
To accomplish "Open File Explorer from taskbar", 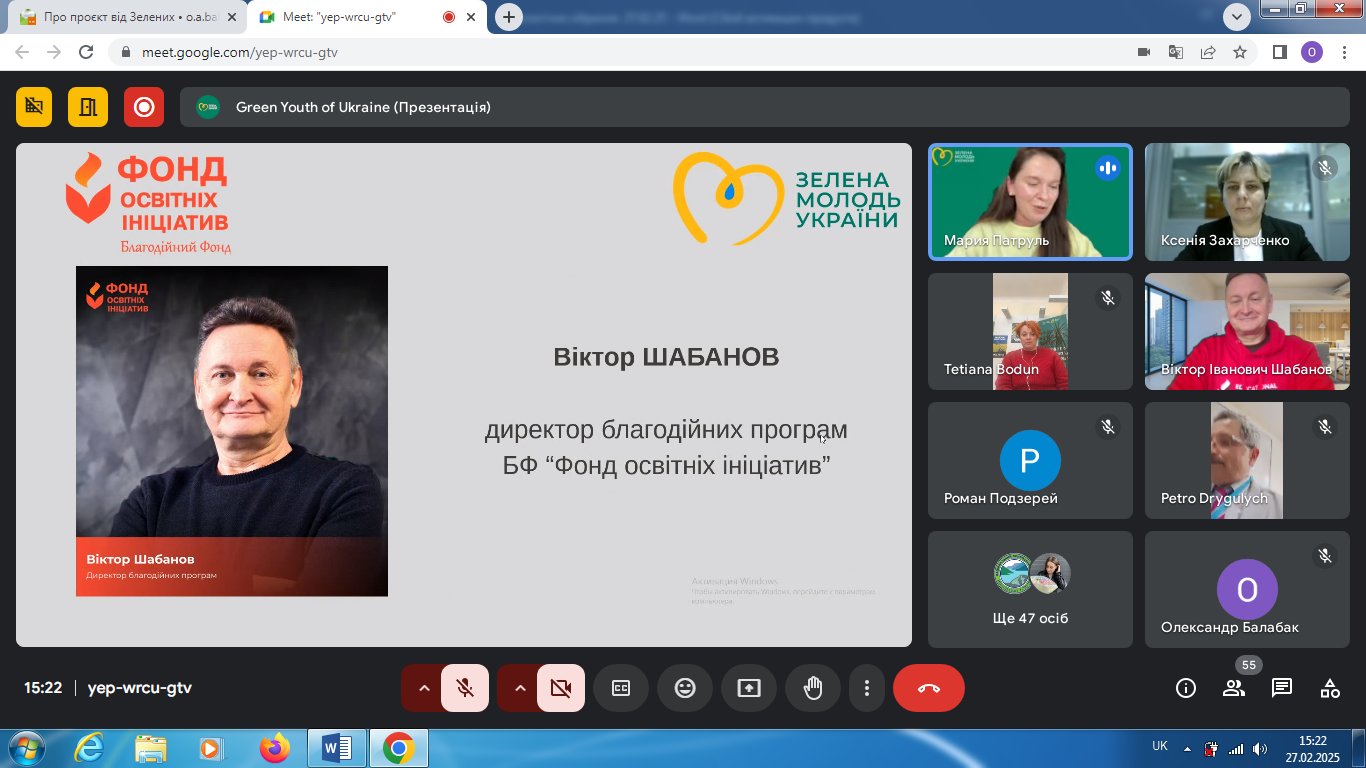I will 150,748.
